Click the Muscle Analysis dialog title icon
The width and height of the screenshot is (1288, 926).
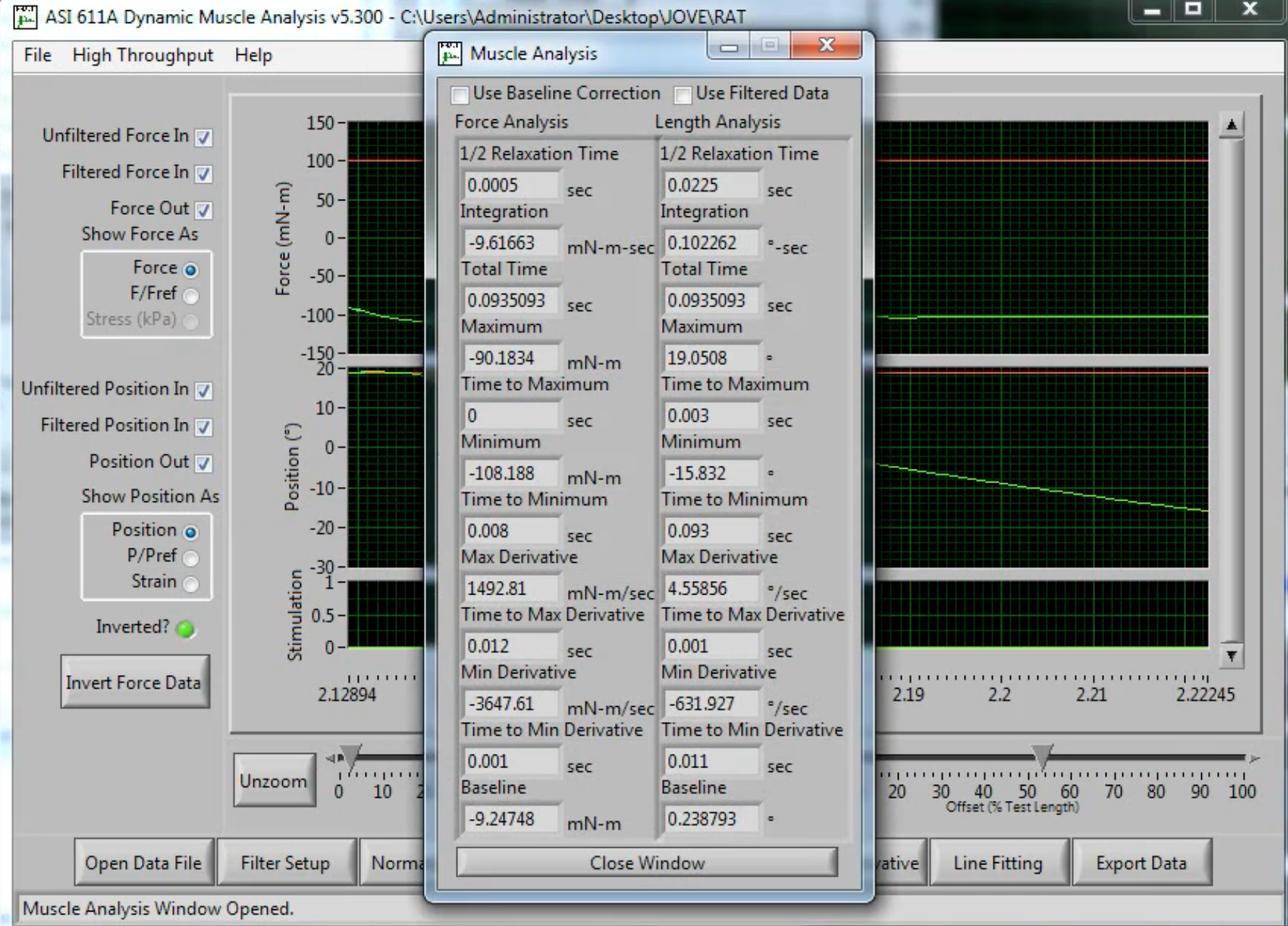click(x=449, y=54)
